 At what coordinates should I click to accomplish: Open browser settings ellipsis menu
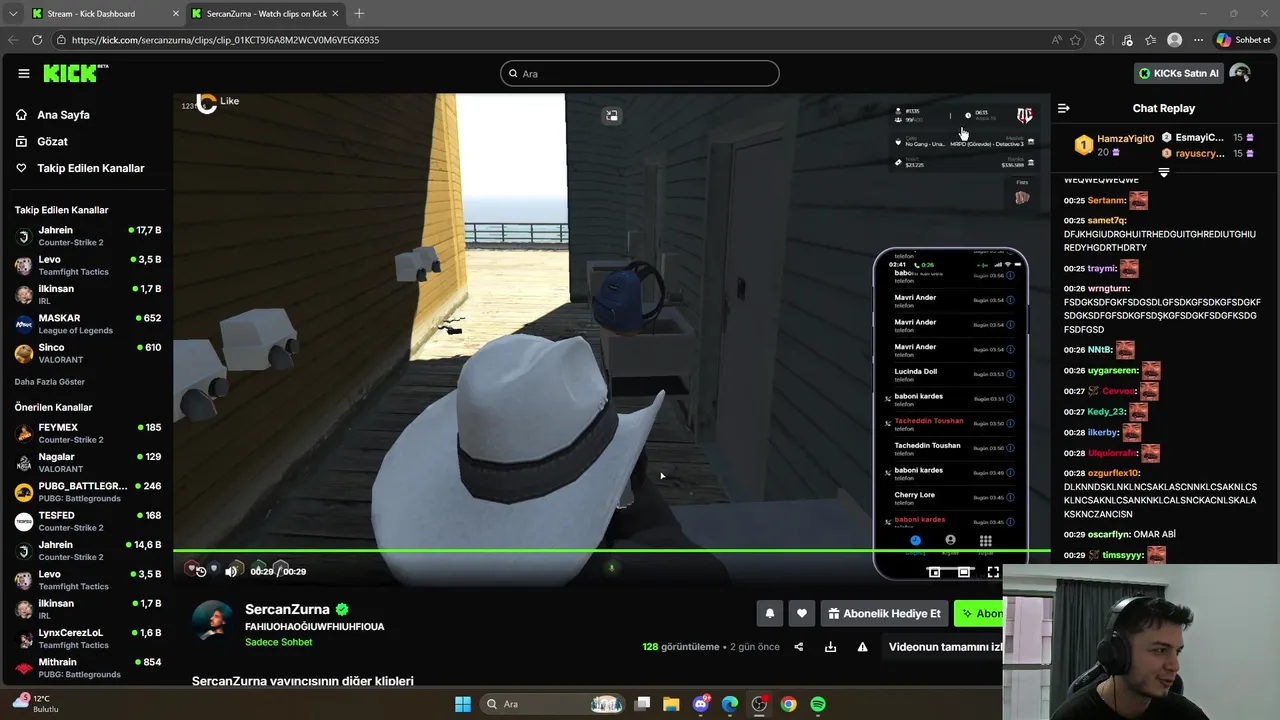(1198, 40)
